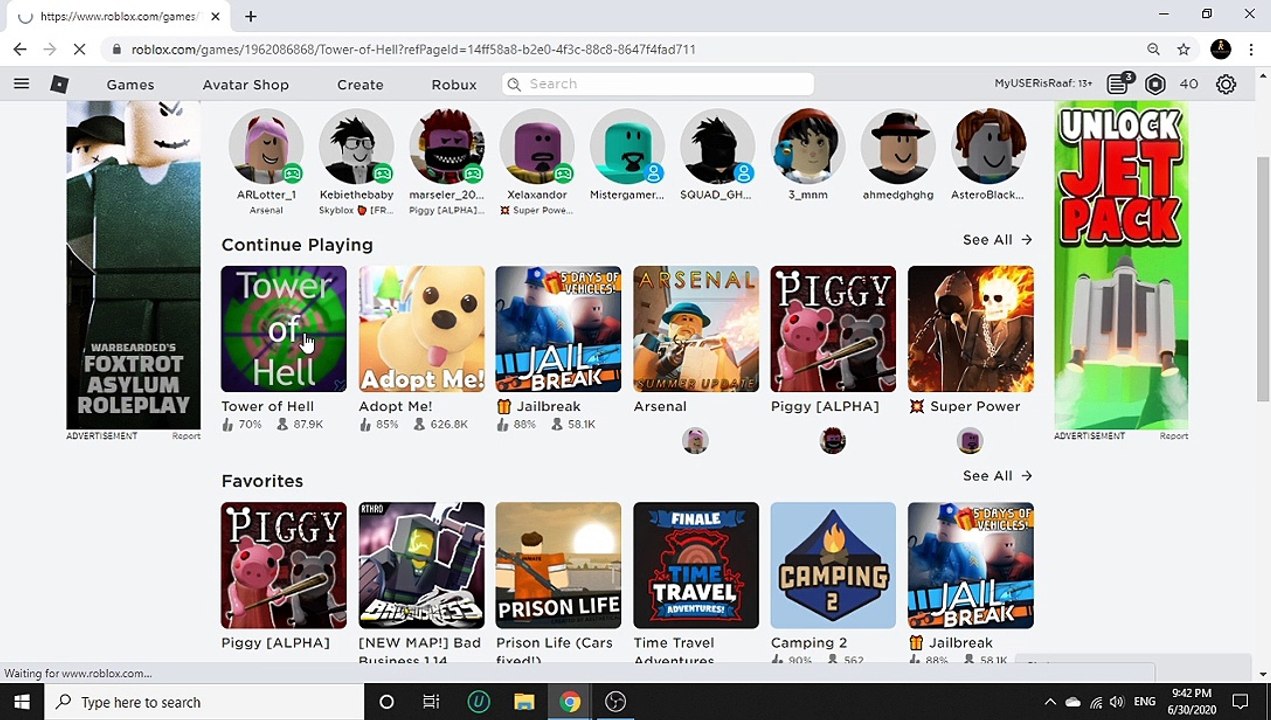Open the Robux tab
1271x720 pixels.
pos(454,84)
